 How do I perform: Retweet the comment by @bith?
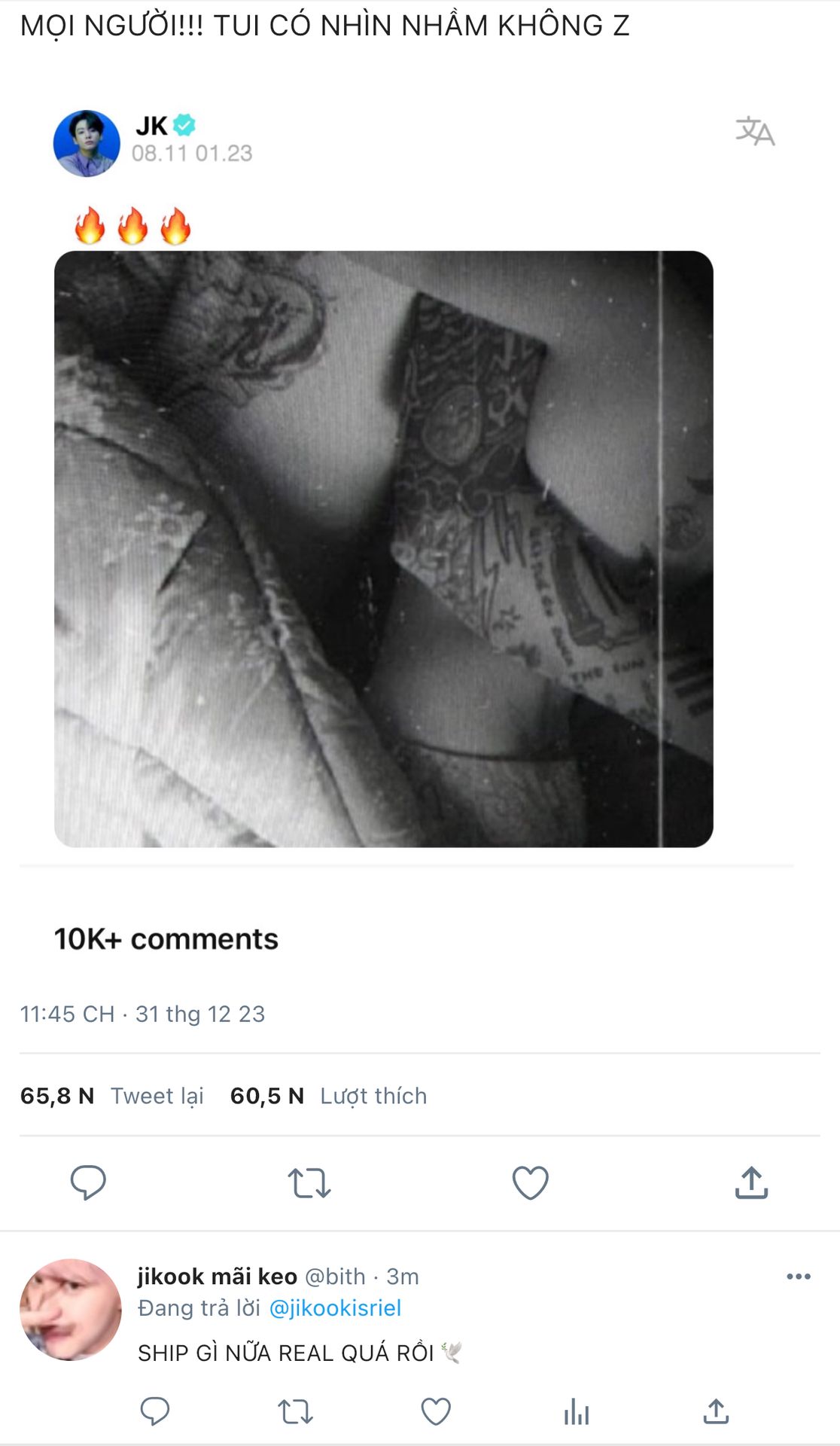click(x=295, y=1411)
